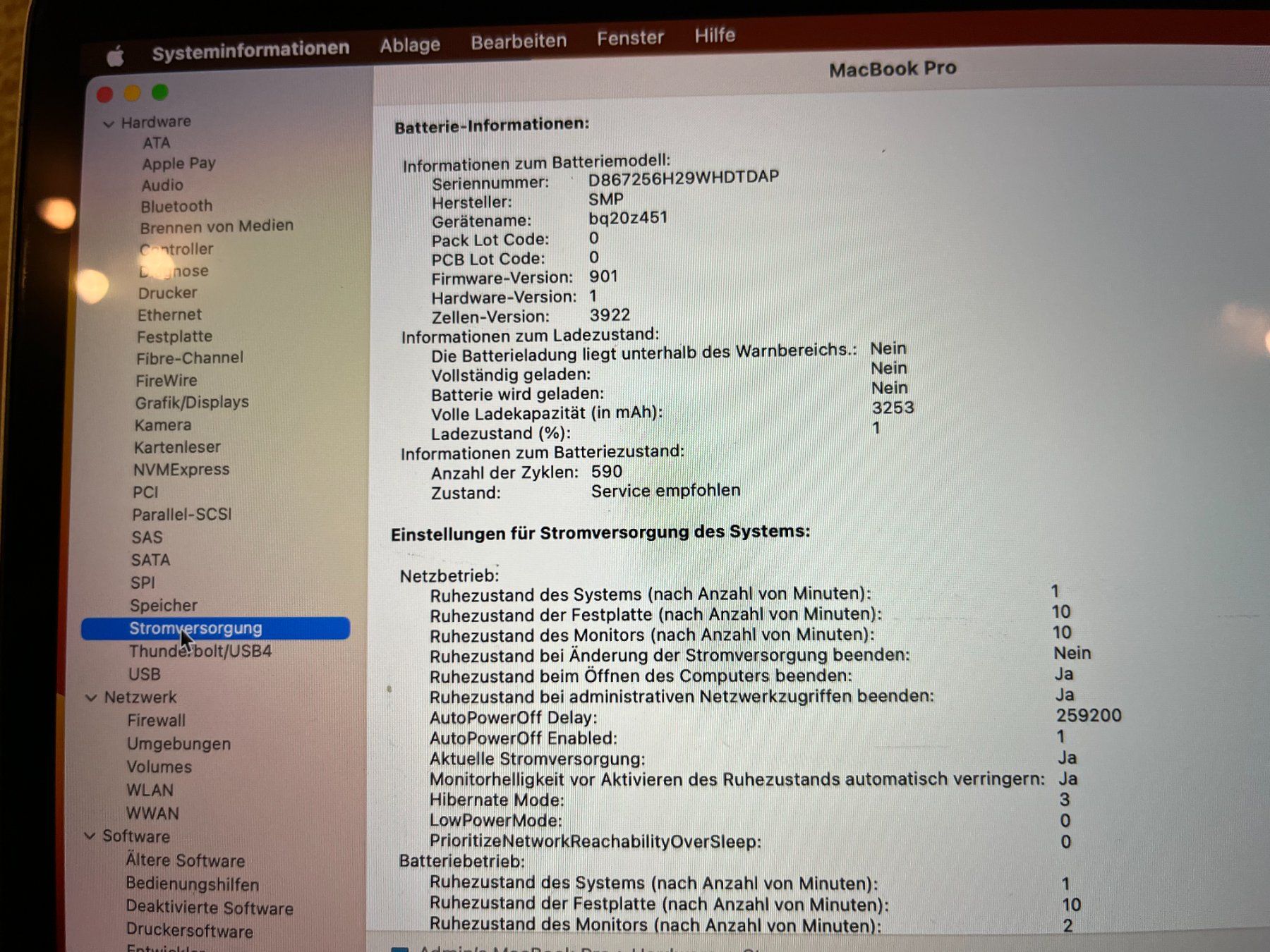
Task: Collapse the Software section chevron
Action: (90, 836)
